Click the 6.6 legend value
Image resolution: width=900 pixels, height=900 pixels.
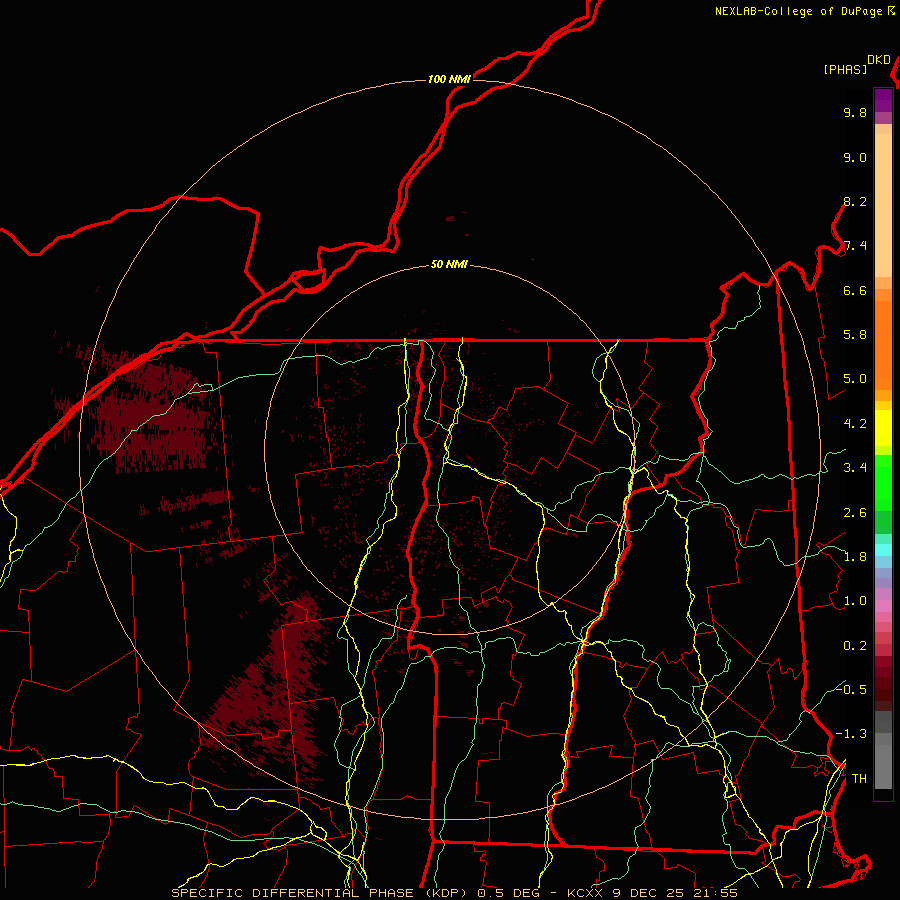(x=855, y=290)
